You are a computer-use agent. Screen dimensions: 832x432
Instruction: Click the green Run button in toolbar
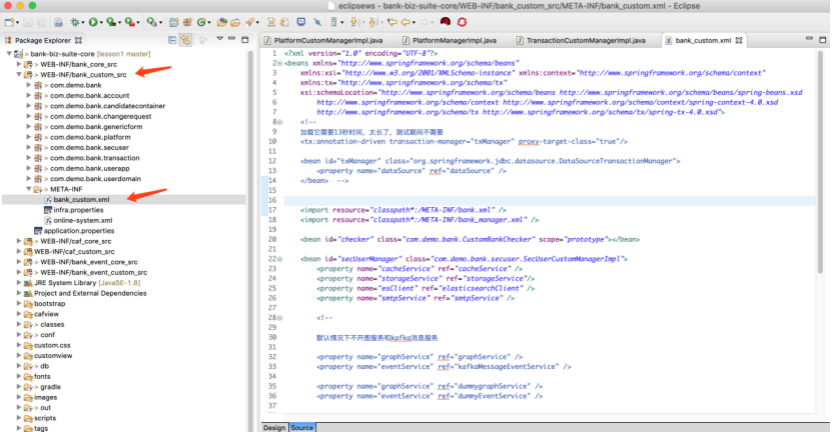pyautogui.click(x=93, y=20)
